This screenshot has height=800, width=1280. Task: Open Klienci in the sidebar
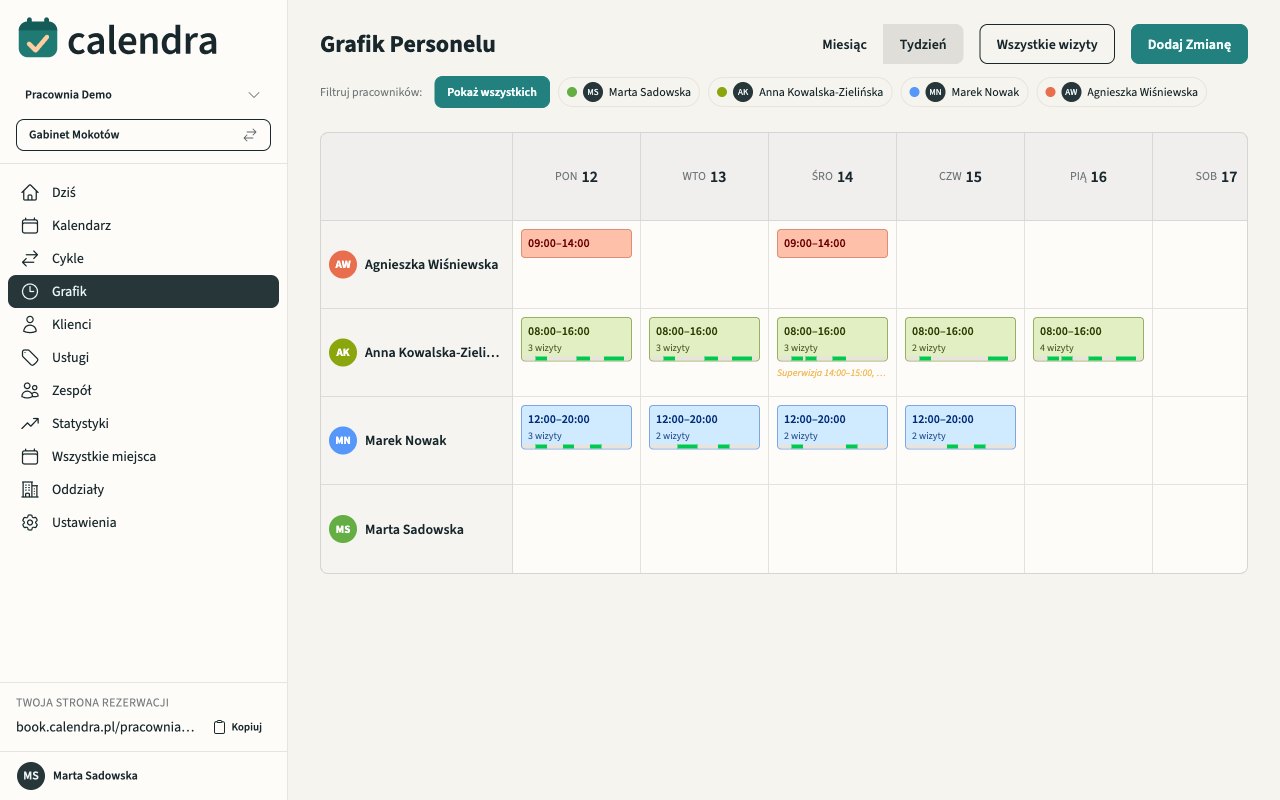[143, 324]
